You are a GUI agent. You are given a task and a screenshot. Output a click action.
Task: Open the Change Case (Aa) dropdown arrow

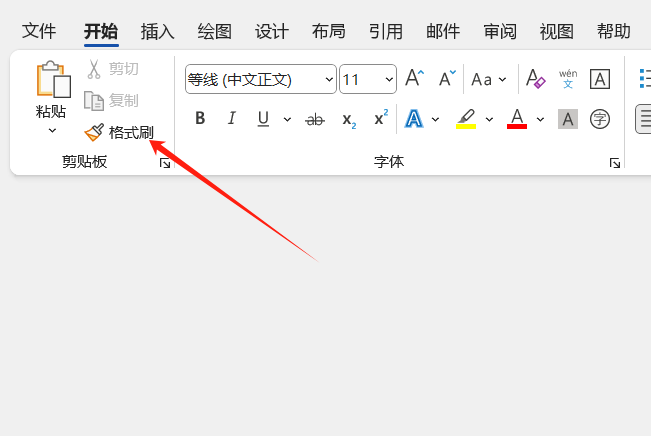point(502,79)
